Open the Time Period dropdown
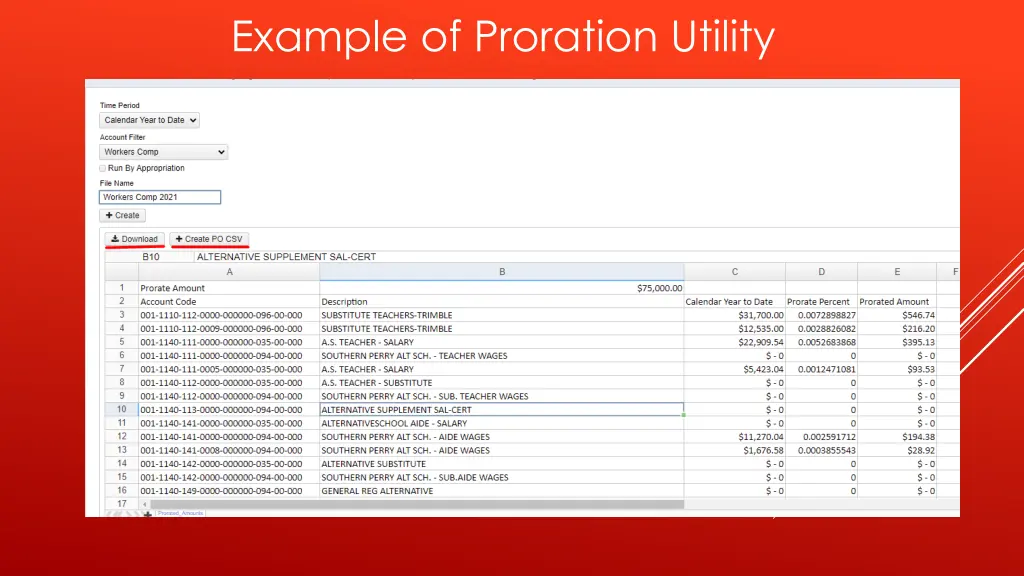 (x=149, y=119)
